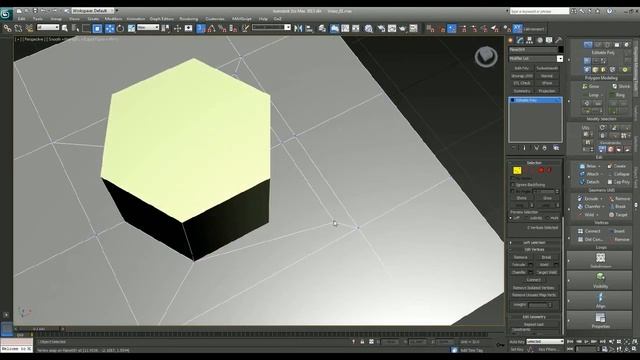
Task: Toggle the Auto Key button
Action: (517, 342)
